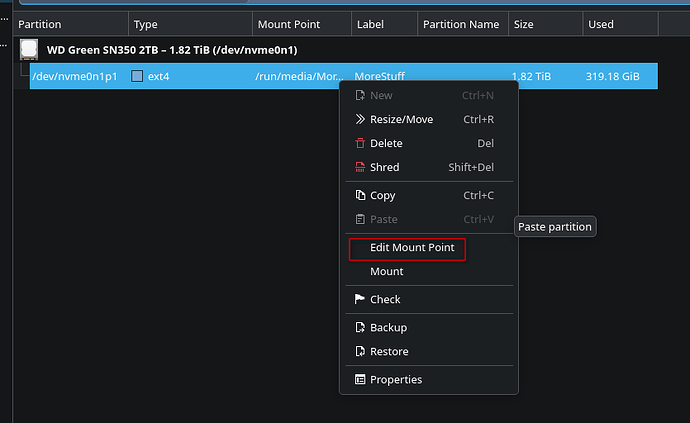
Task: Click the WD Green drive icon
Action: [29, 50]
